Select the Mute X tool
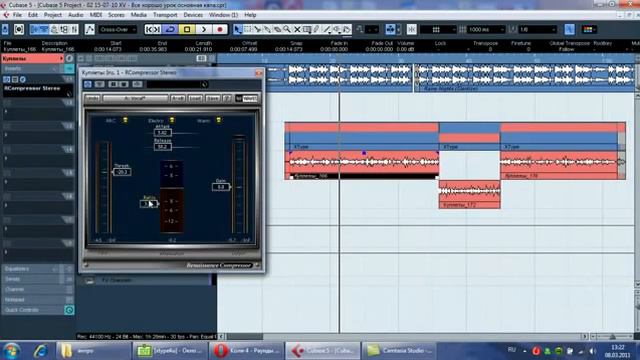 [x=297, y=29]
